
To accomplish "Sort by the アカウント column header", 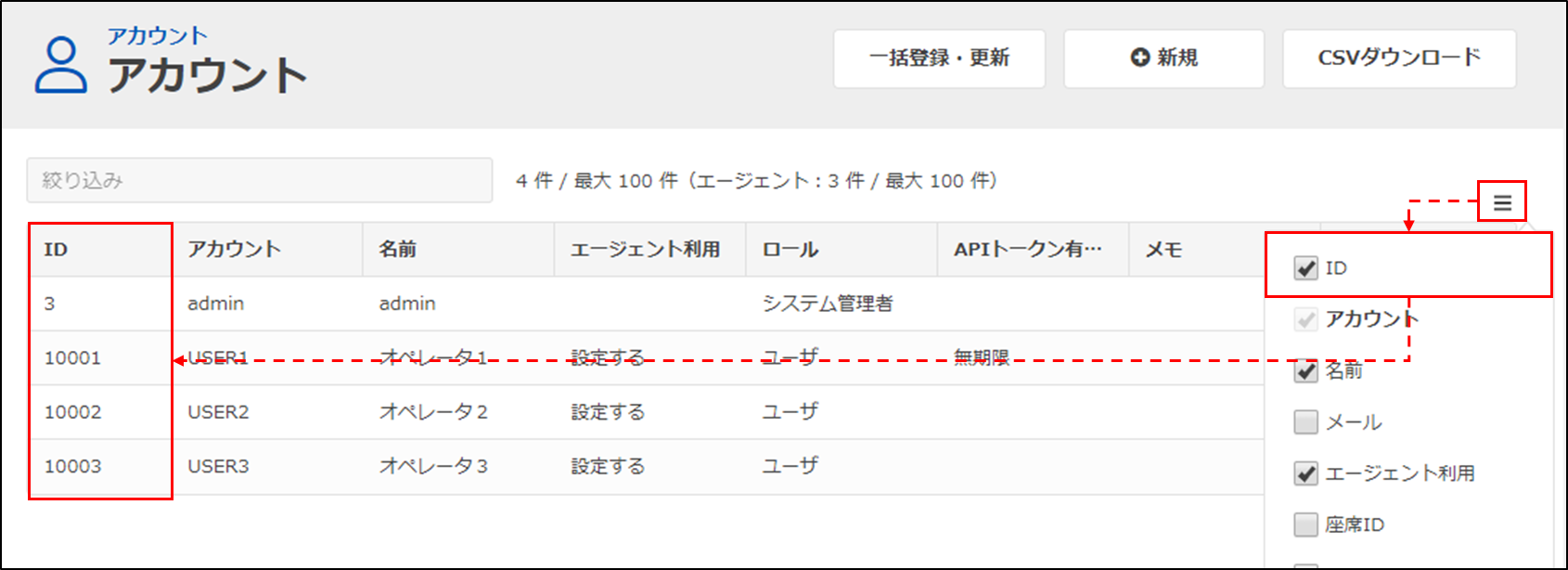I will click(234, 250).
